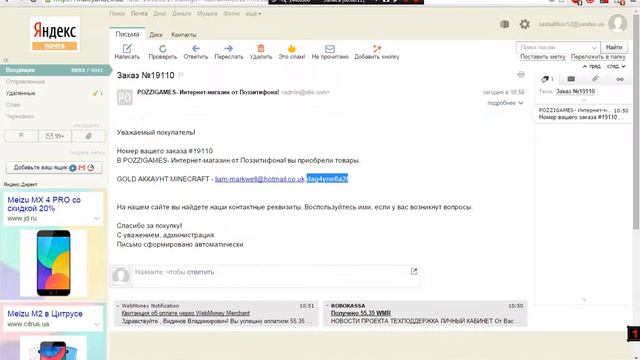Go to next message with след.
The image size is (640, 360).
616,66
